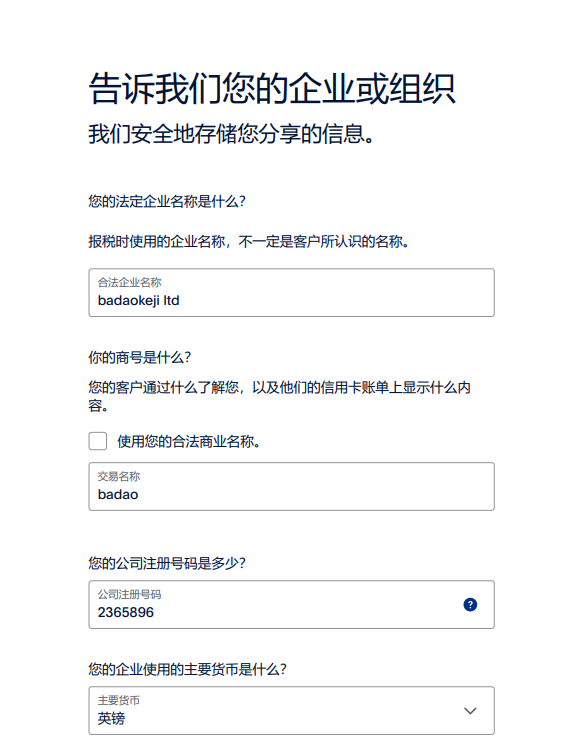Click the badaokeji ltd text
The image size is (568, 753).
[x=138, y=301]
